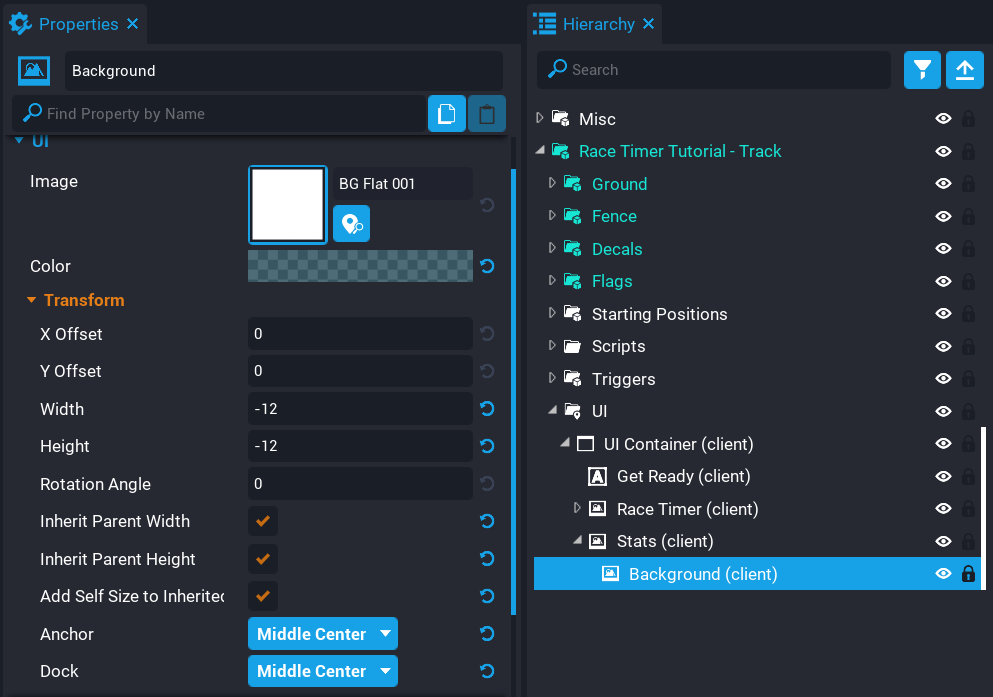Hide the Misc folder with eye icon
993x697 pixels.
[942, 119]
